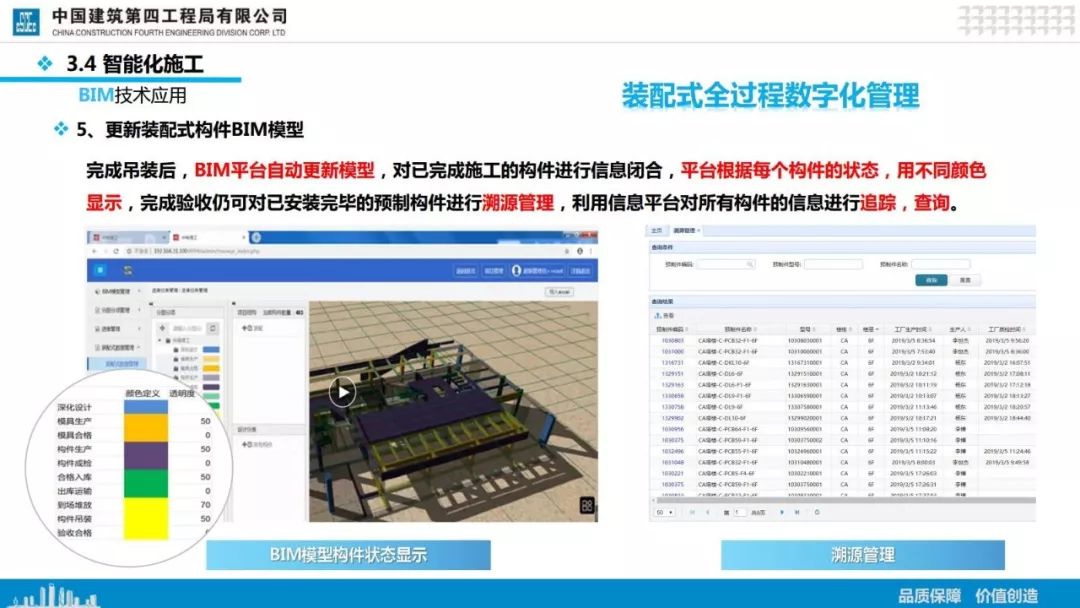
Task: Open component code 1329151 link
Action: [673, 374]
